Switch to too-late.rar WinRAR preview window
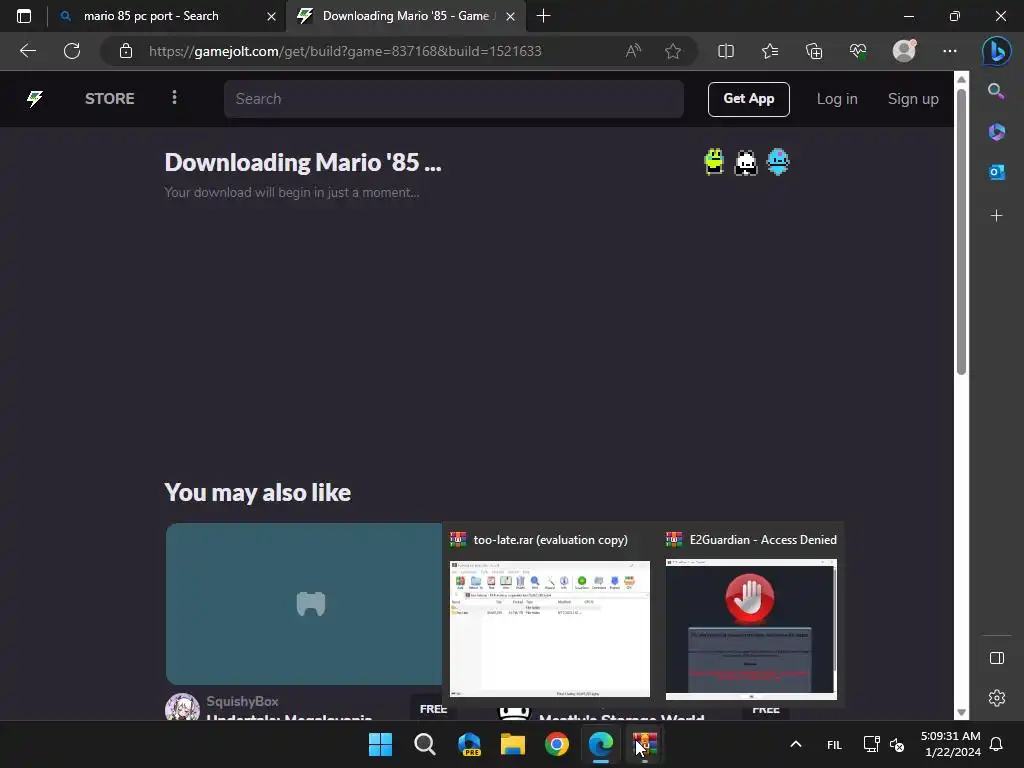The image size is (1024, 768). pos(549,628)
